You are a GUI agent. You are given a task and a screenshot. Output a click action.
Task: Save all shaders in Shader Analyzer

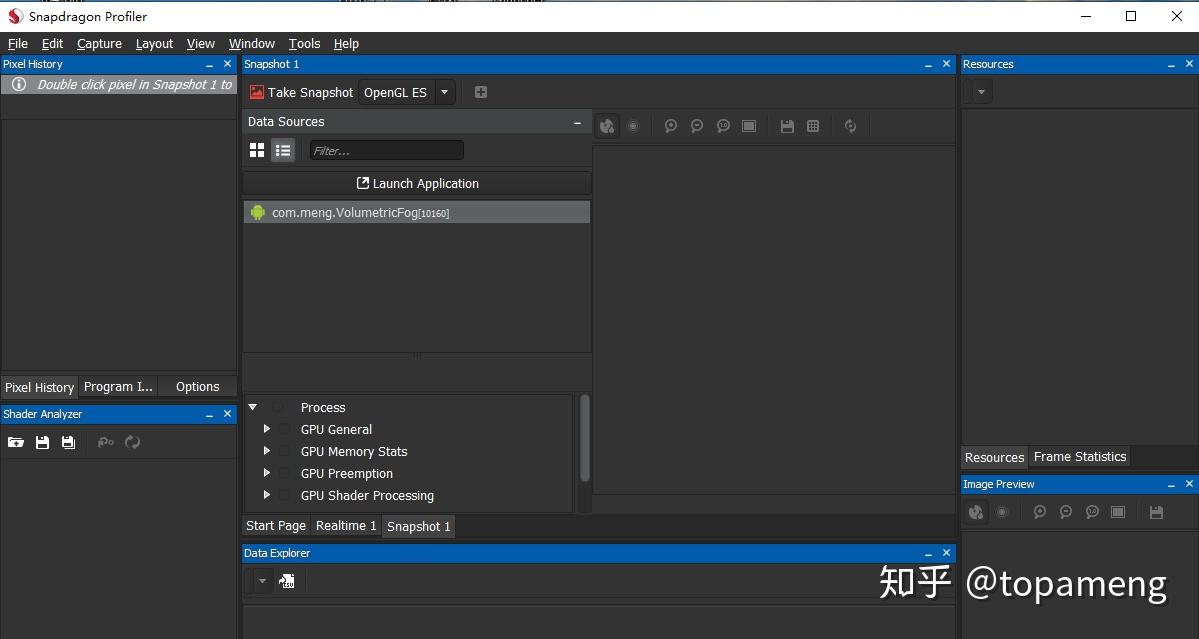[x=68, y=442]
